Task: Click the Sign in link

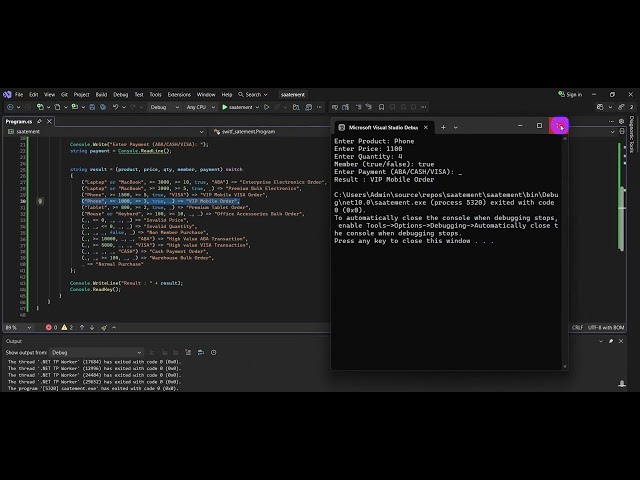Action: 570,94
